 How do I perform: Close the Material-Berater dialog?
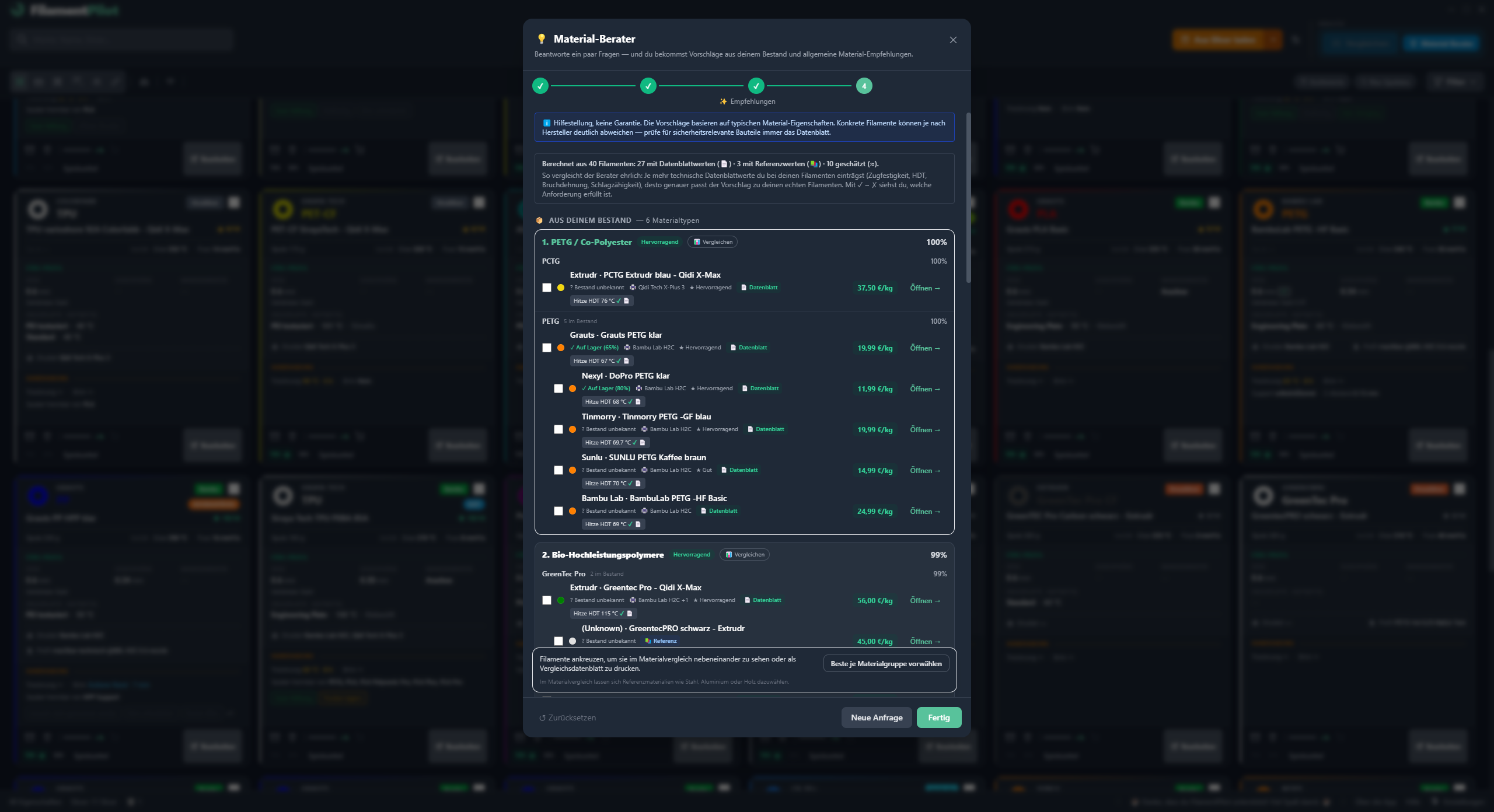point(953,40)
